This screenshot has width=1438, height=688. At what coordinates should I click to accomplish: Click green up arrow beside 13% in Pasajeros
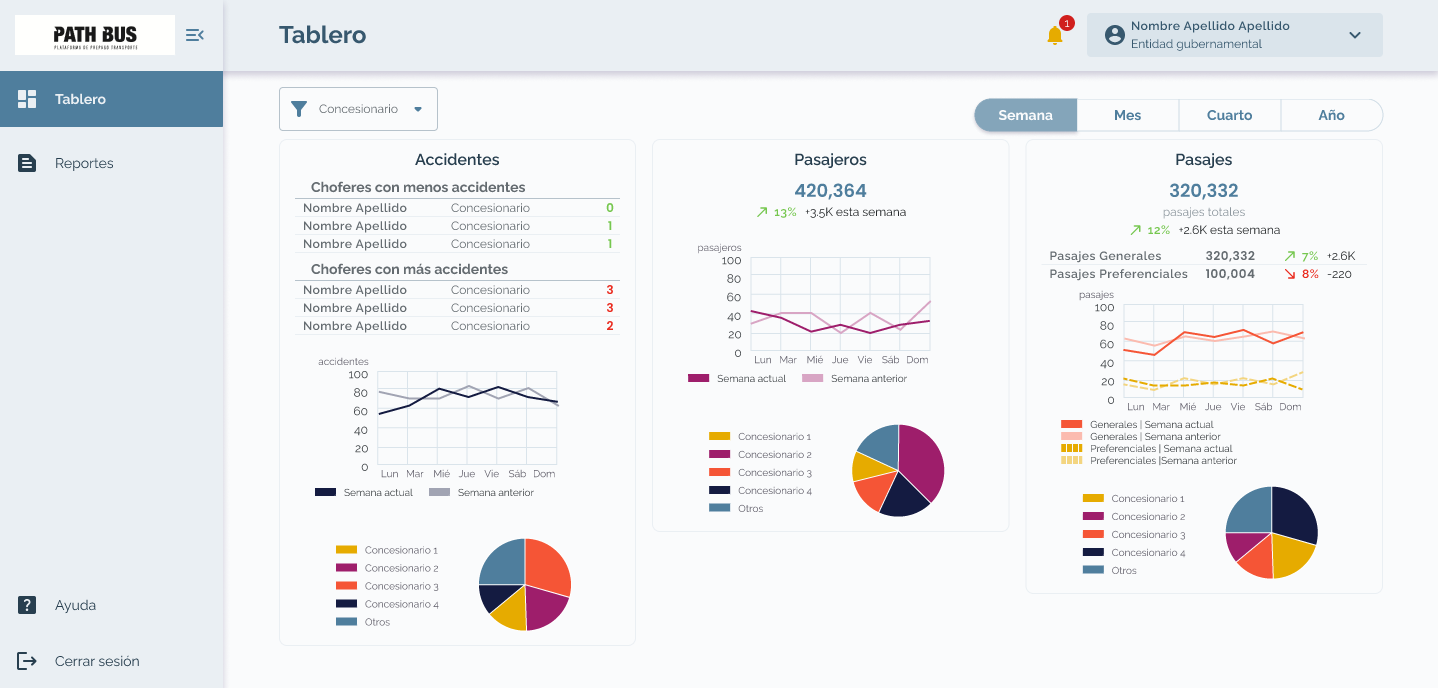tap(762, 212)
